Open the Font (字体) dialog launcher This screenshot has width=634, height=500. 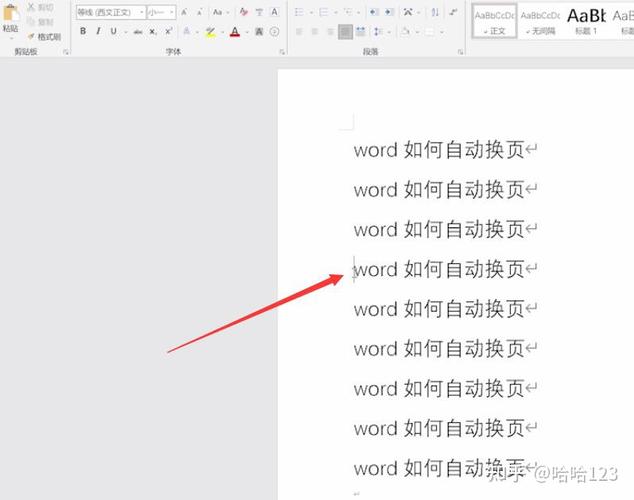[x=282, y=52]
